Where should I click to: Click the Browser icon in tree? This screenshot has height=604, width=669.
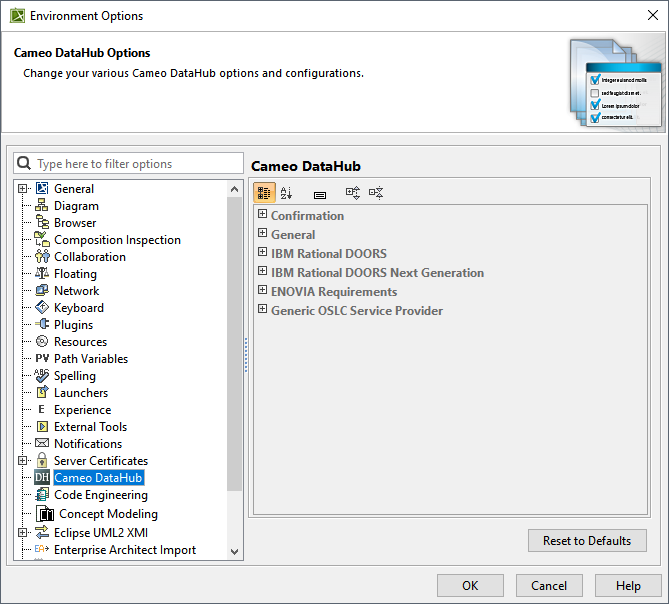pos(42,222)
